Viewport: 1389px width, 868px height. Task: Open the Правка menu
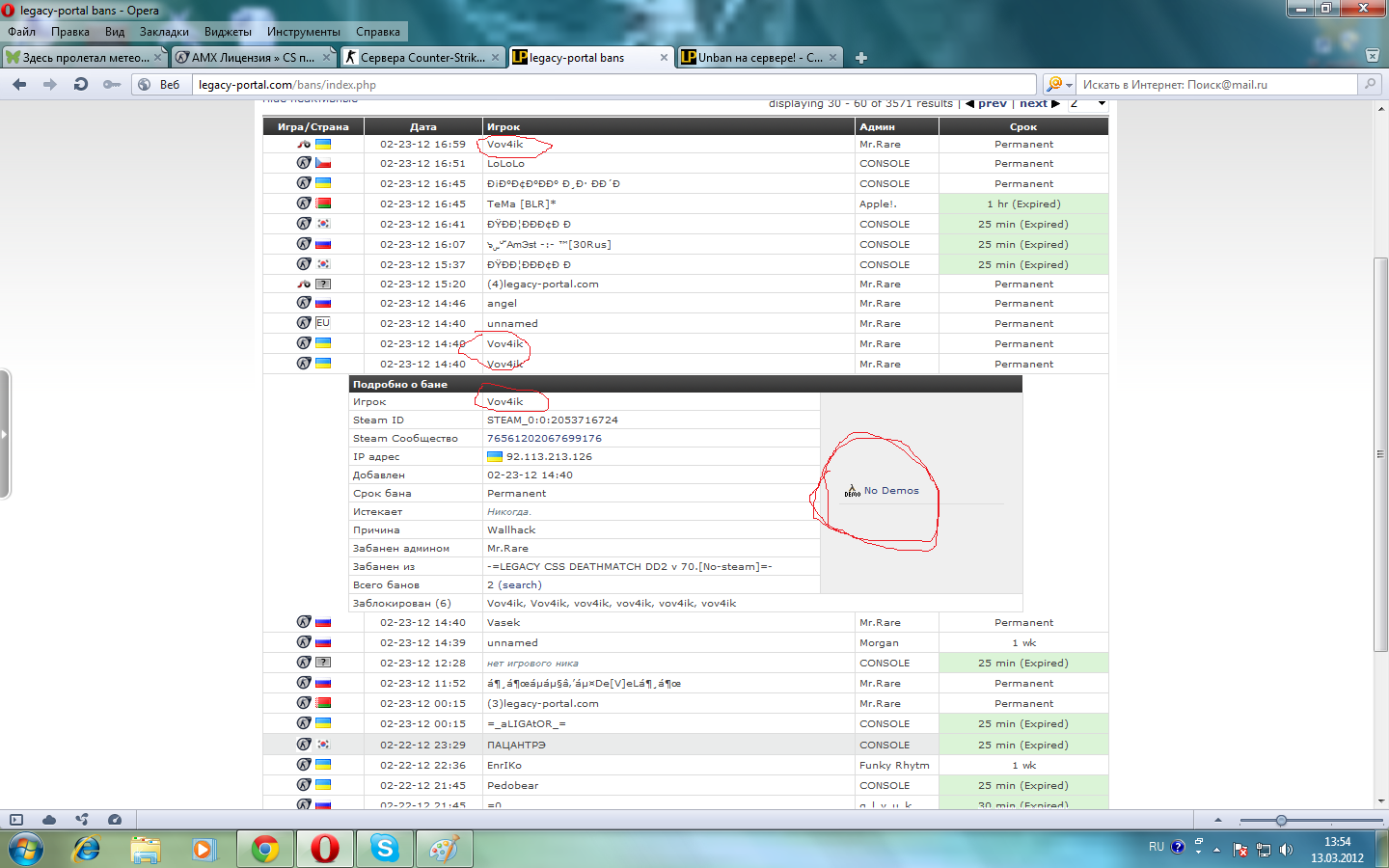coord(70,32)
